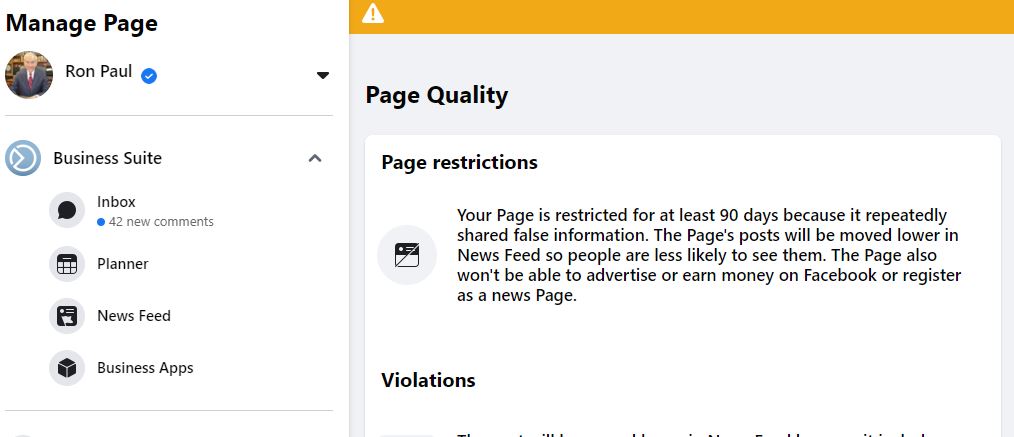Image resolution: width=1014 pixels, height=437 pixels.
Task: Click the Violations heading
Action: (x=428, y=380)
